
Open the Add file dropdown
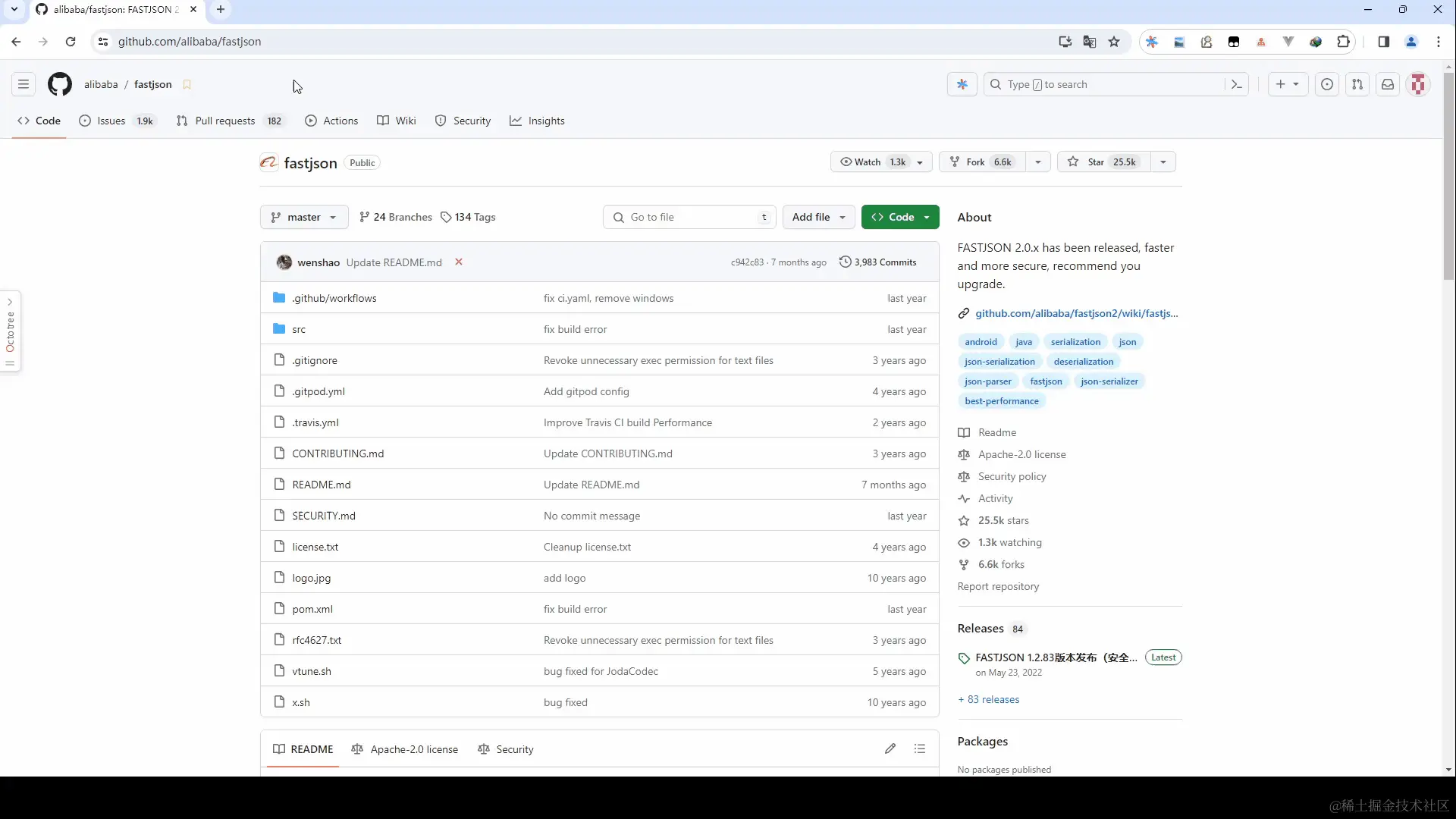point(819,217)
